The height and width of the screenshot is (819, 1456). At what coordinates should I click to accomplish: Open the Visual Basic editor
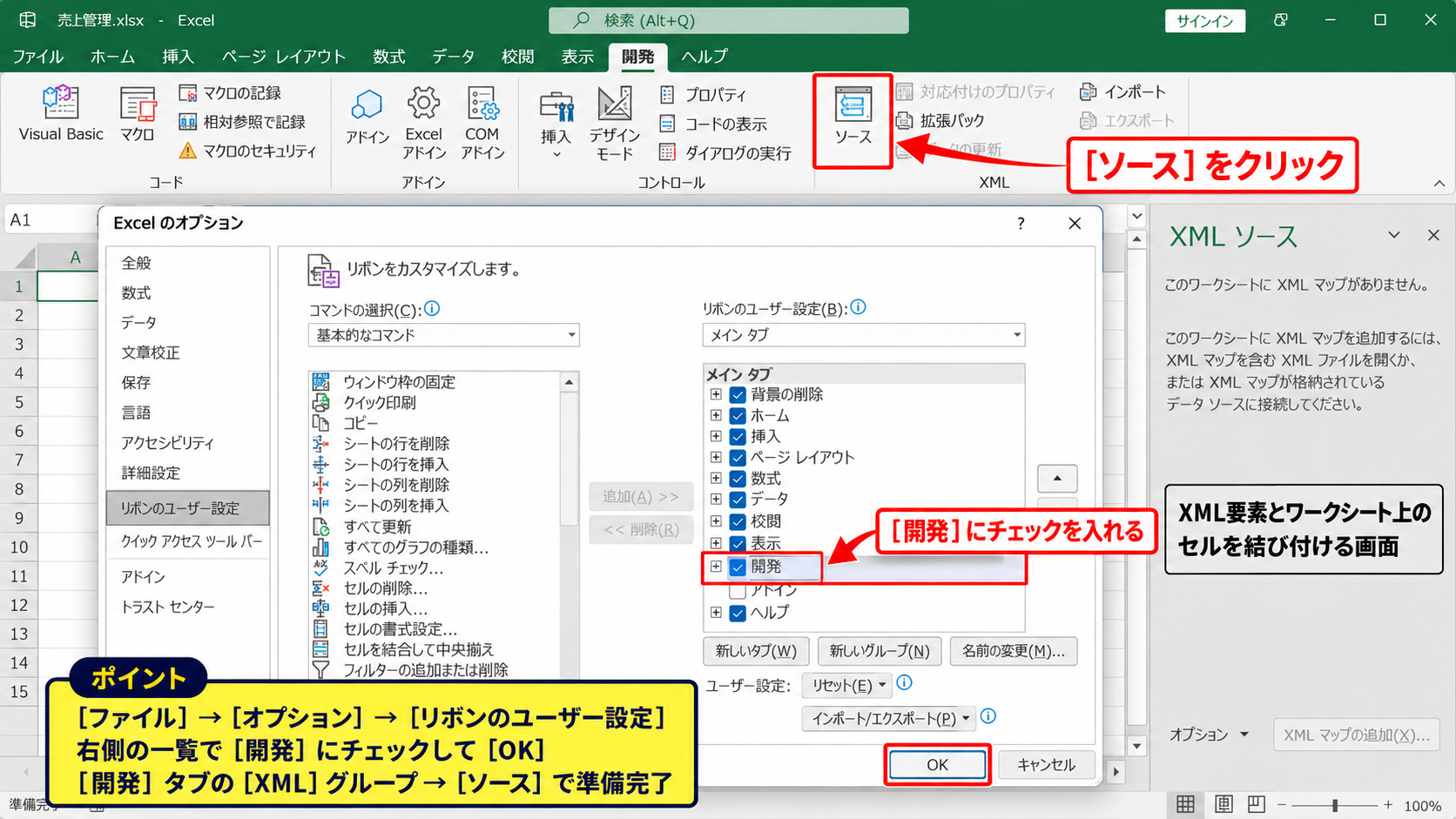(x=61, y=113)
